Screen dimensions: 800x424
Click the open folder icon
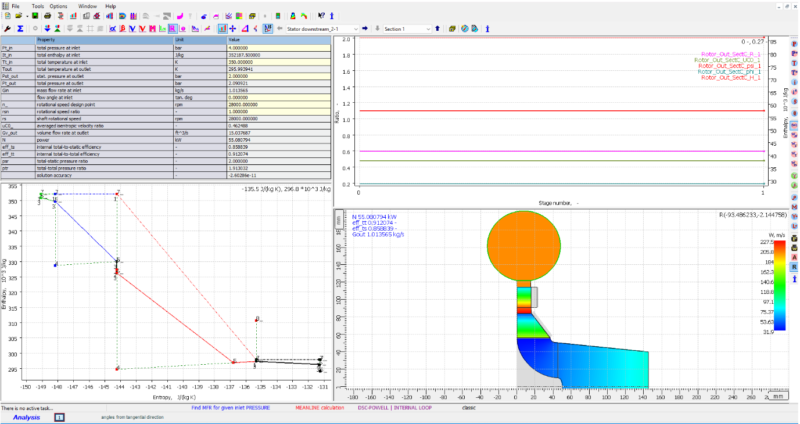tap(19, 16)
